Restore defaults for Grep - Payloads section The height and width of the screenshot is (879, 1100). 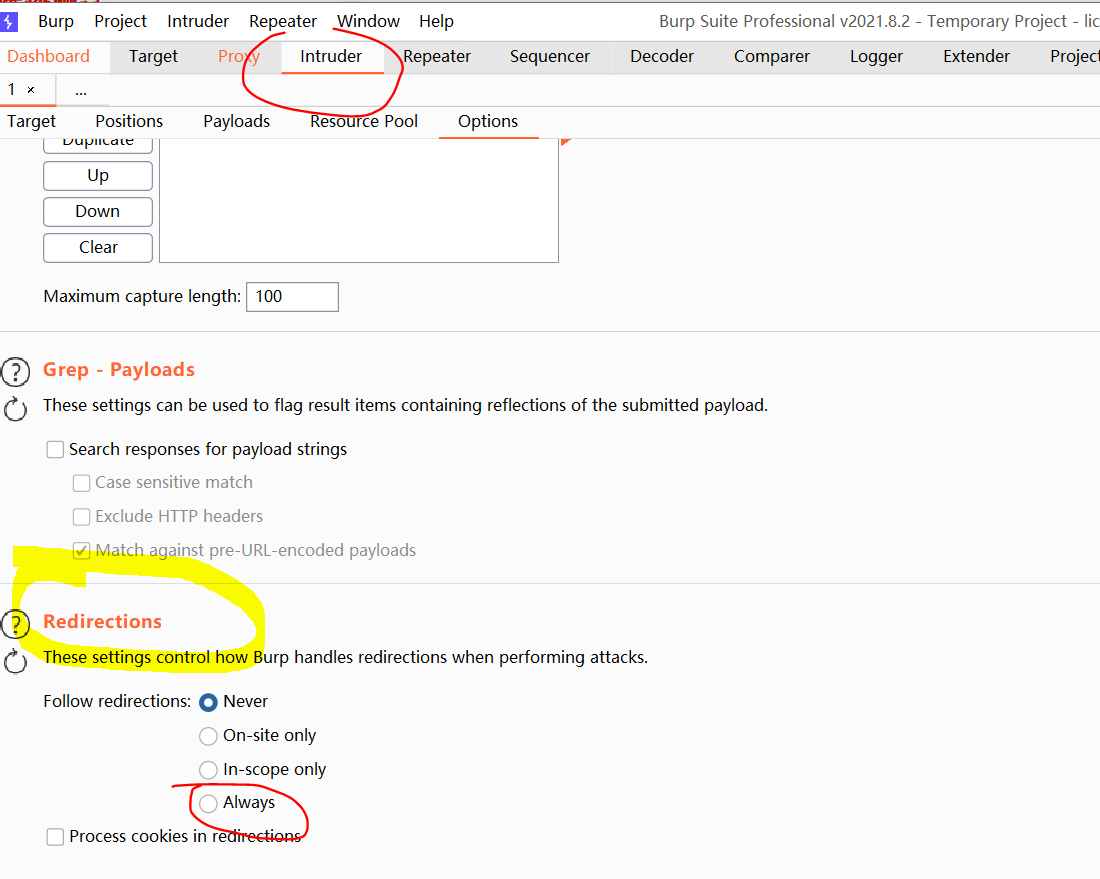click(15, 409)
